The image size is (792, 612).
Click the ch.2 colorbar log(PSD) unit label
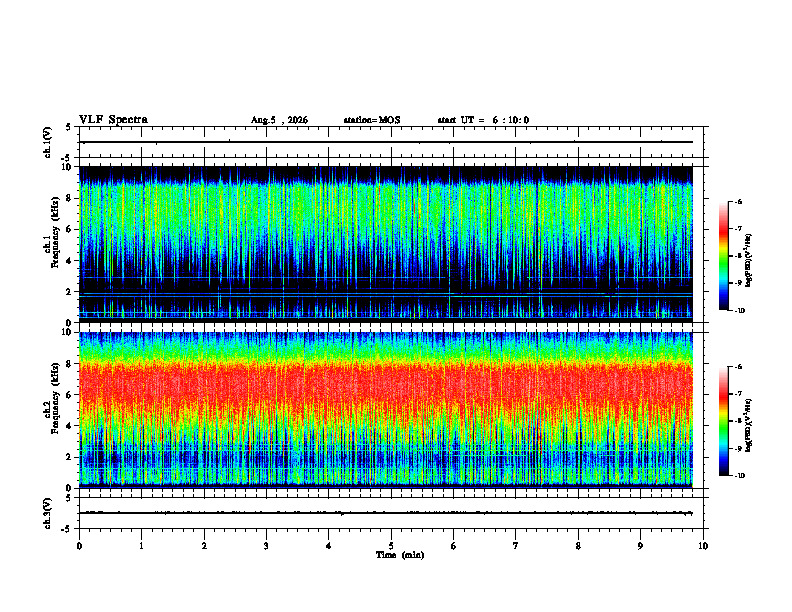749,426
